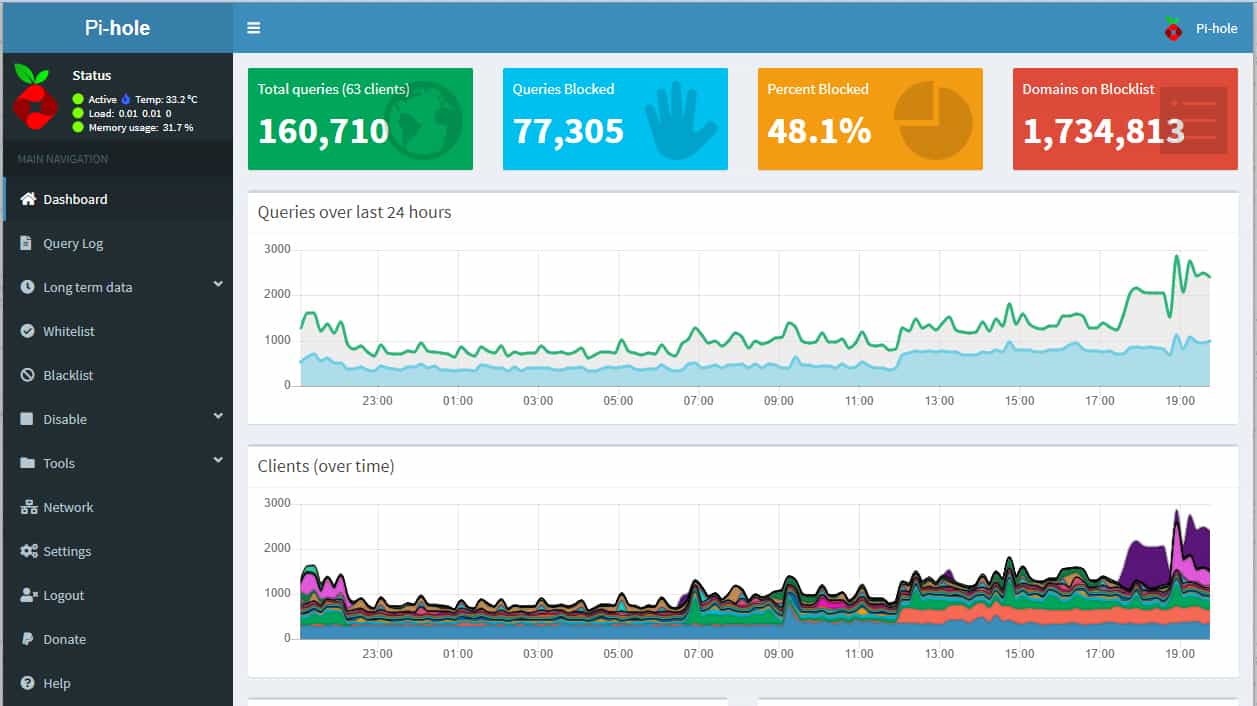Toggle the sidebar with the hamburger icon
Viewport: 1257px width, 706px height.
click(254, 28)
